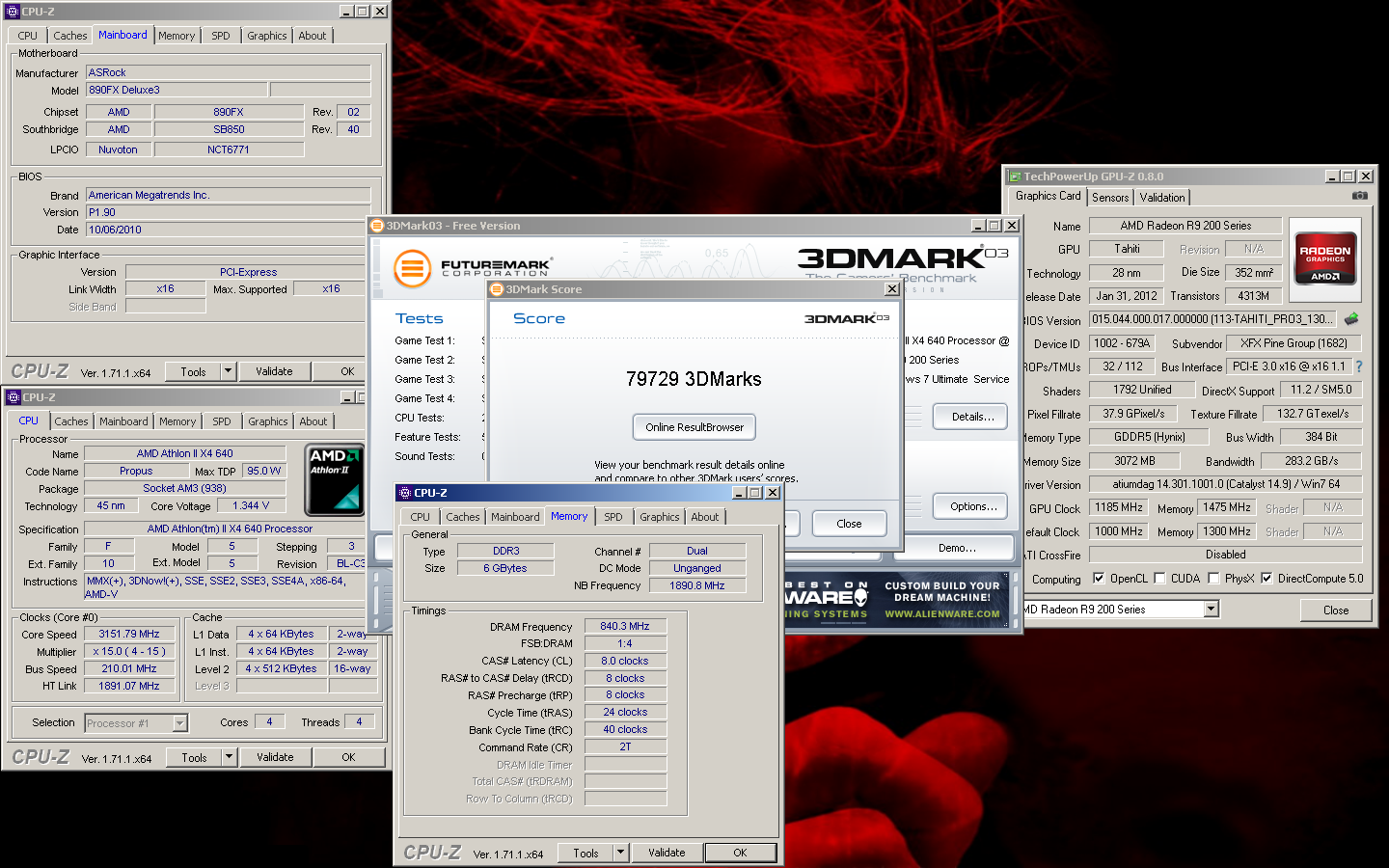Click the Options... button in 3DMark03
This screenshot has height=868, width=1389.
972,506
